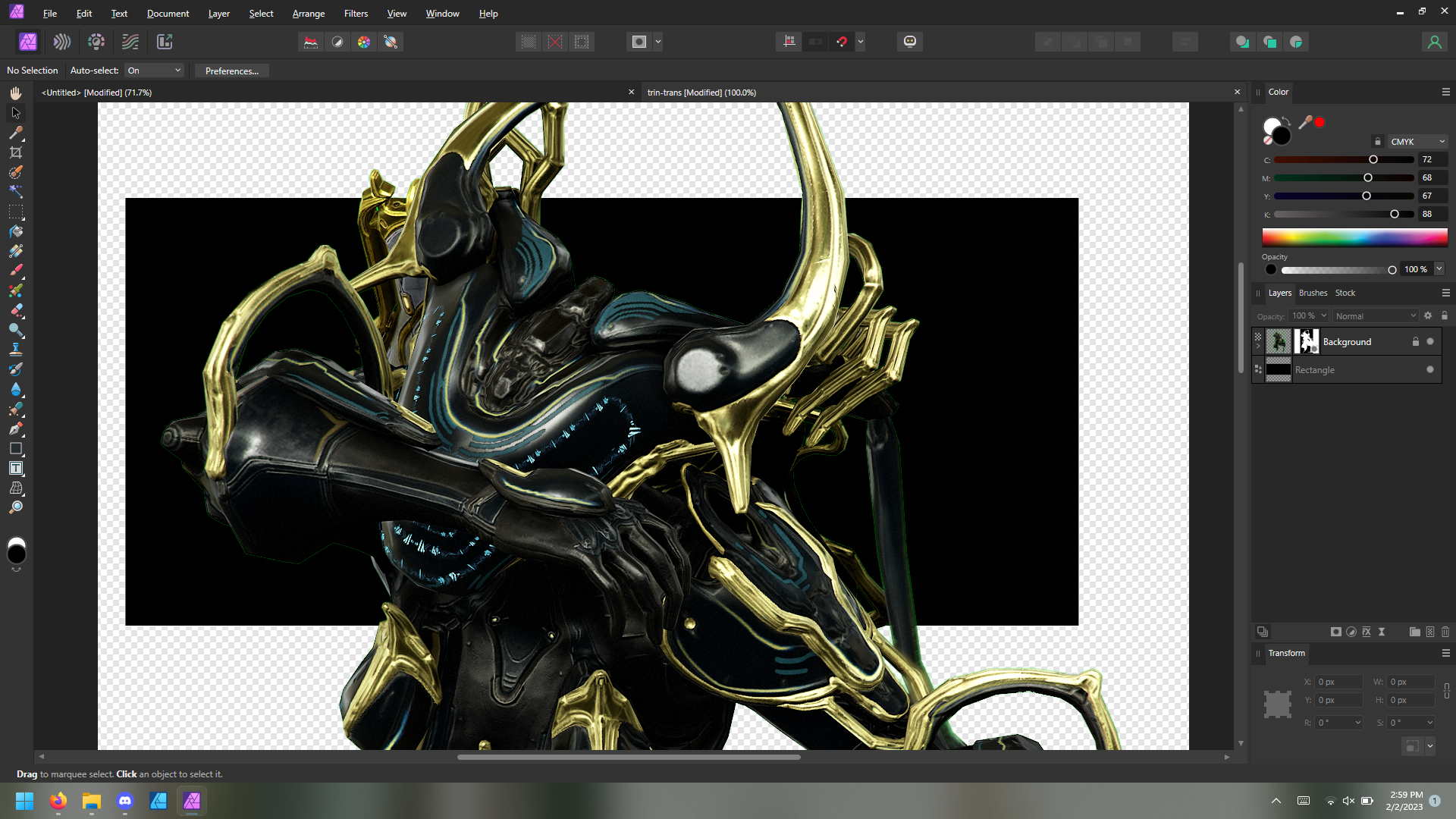
Task: Select the Clone Stamp tool
Action: 16,350
